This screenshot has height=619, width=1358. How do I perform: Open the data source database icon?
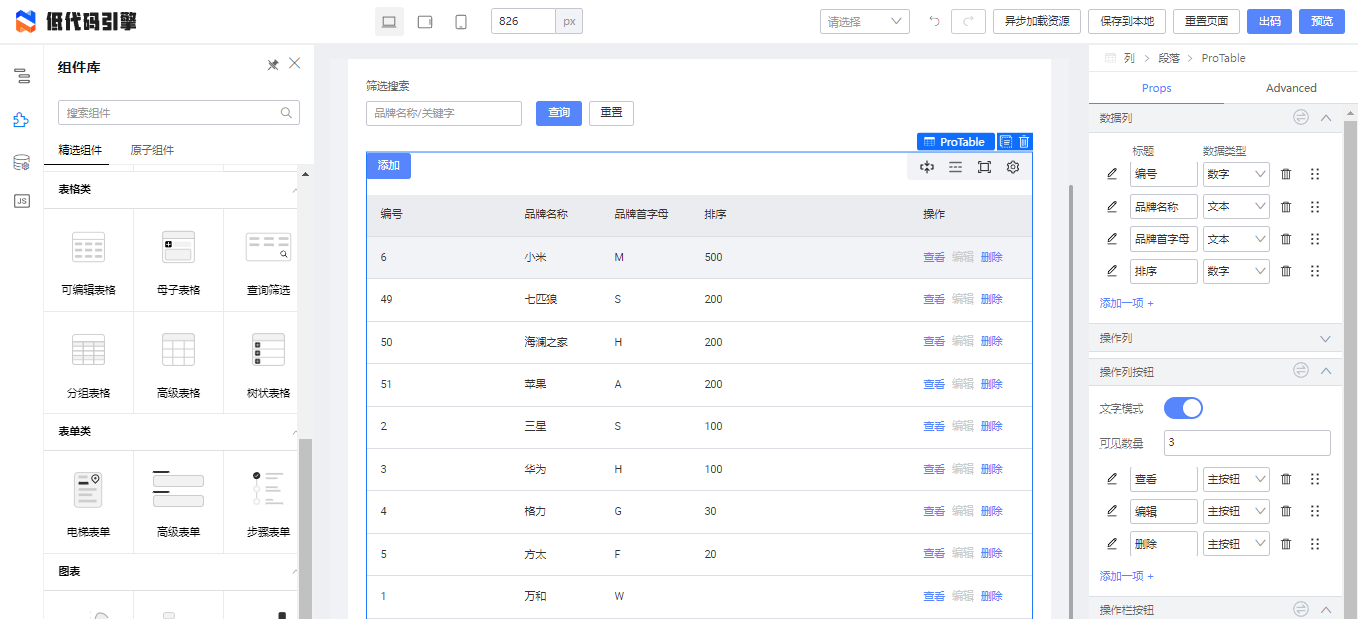tap(21, 162)
